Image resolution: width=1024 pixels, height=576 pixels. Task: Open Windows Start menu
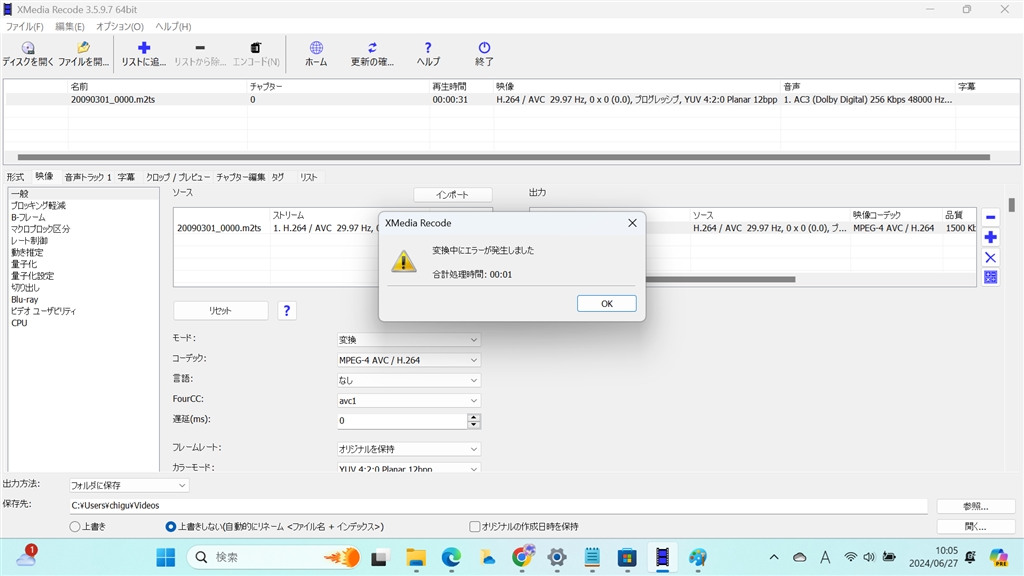click(166, 557)
